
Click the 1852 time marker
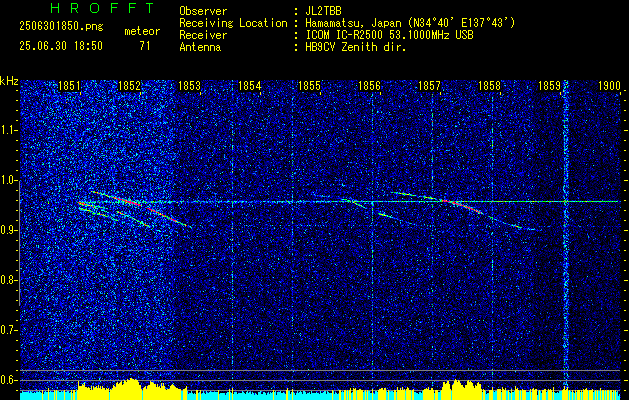130,85
